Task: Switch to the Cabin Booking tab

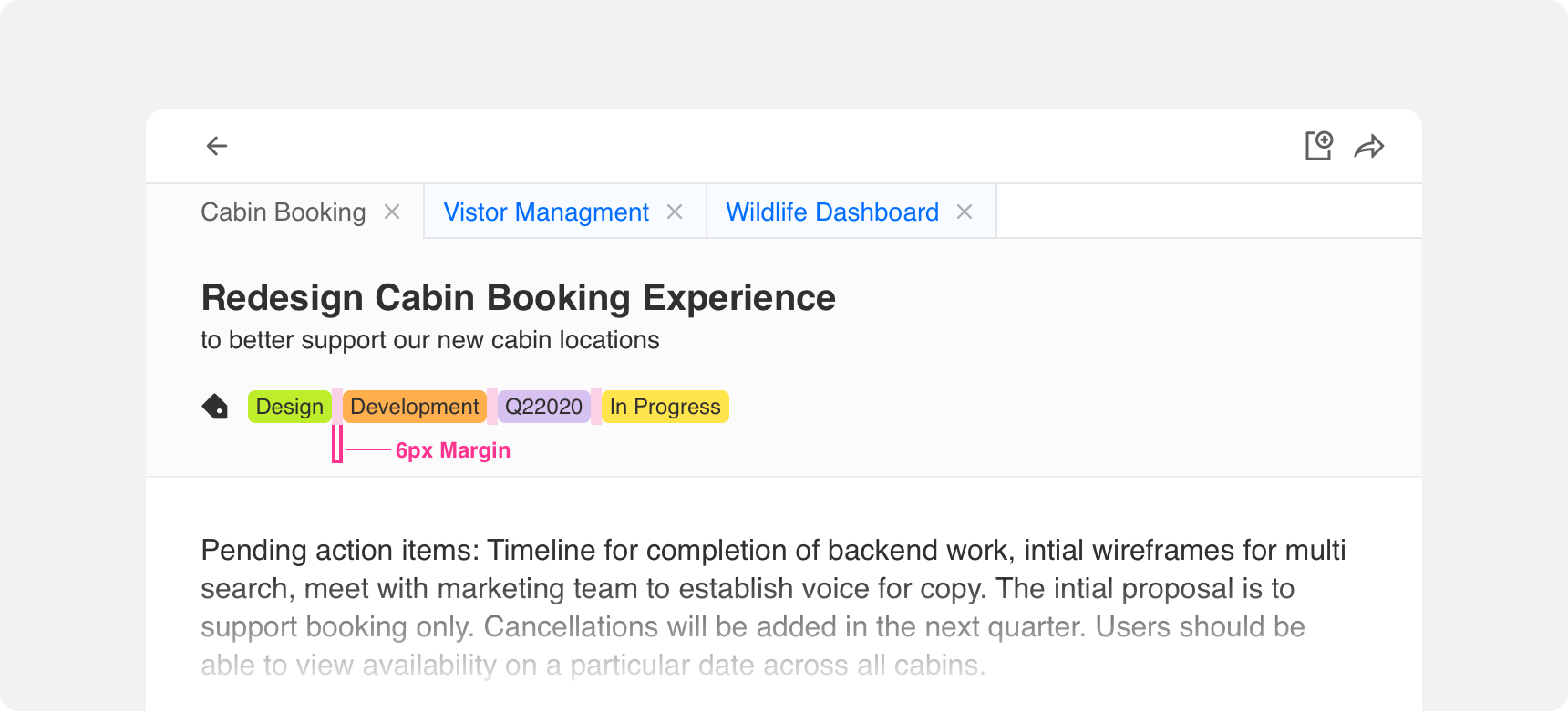Action: coord(284,212)
